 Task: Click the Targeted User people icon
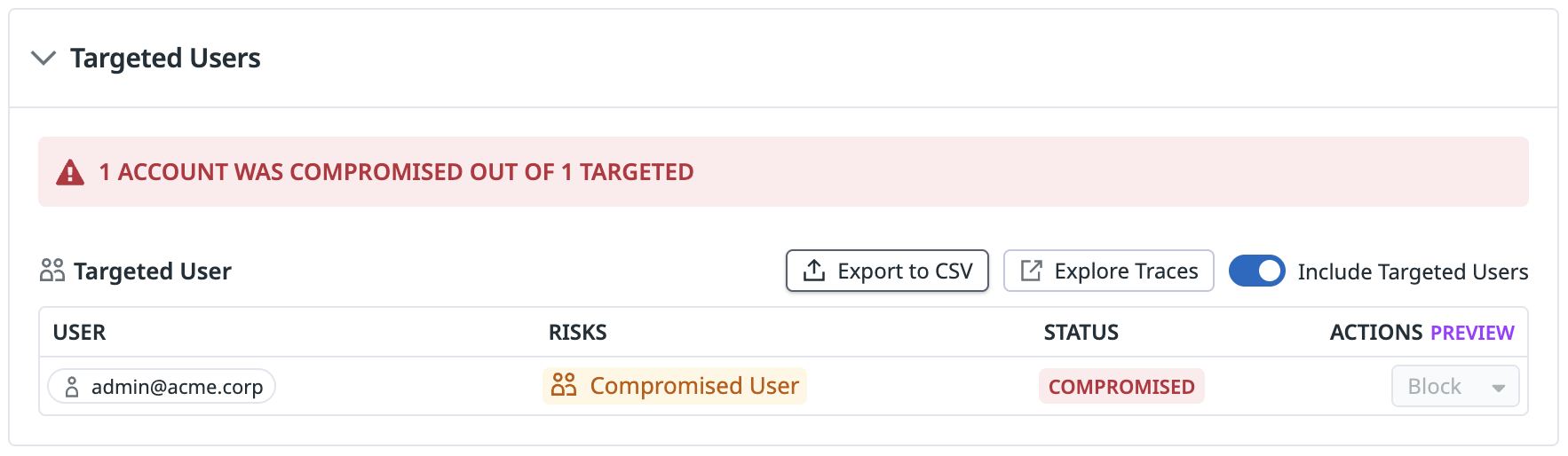pos(52,271)
